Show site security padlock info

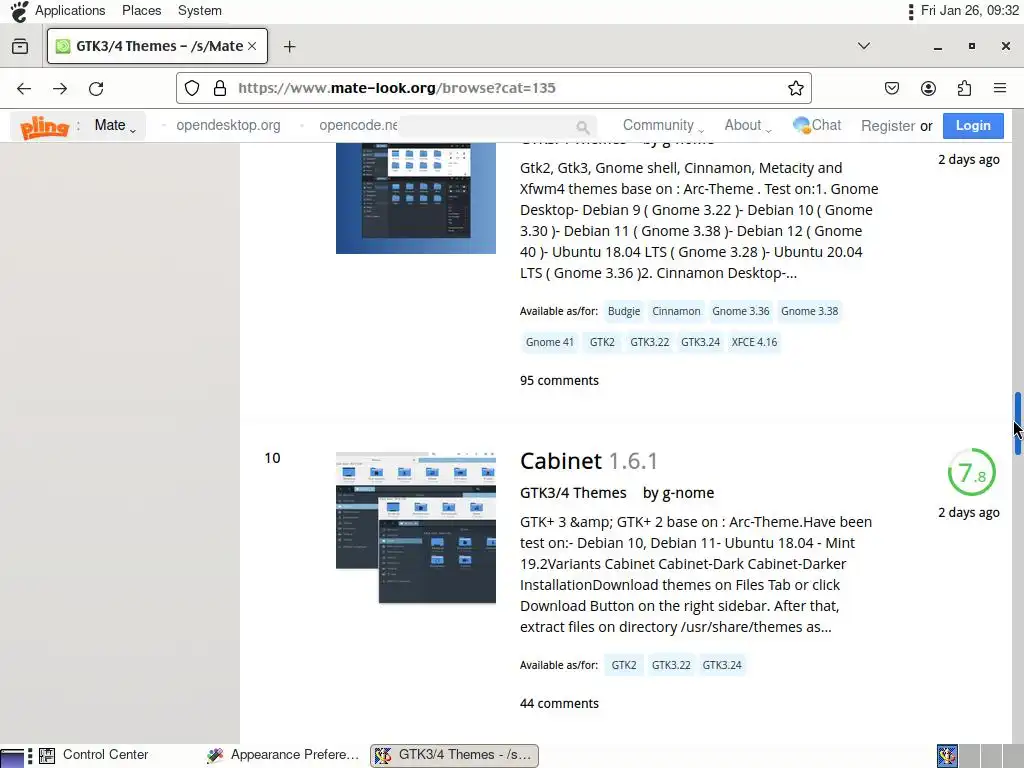220,88
